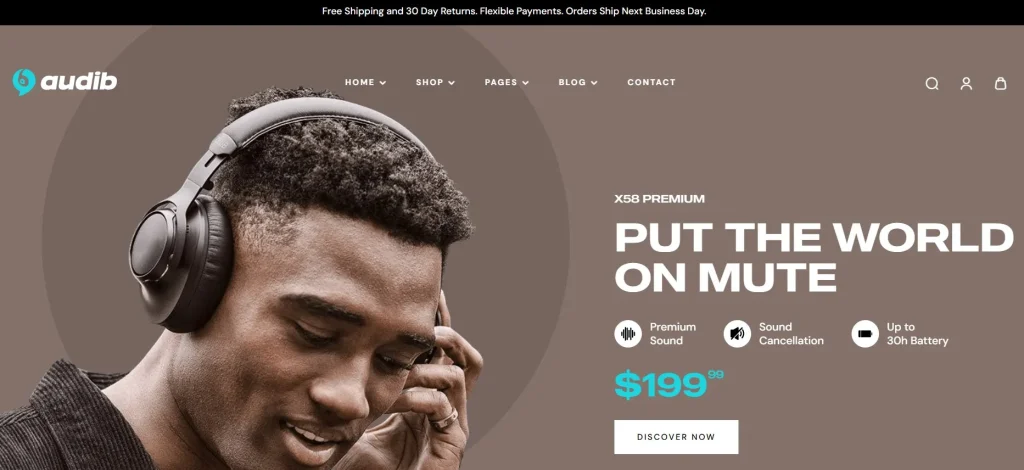Expand the Pages menu chevron

click(x=525, y=83)
